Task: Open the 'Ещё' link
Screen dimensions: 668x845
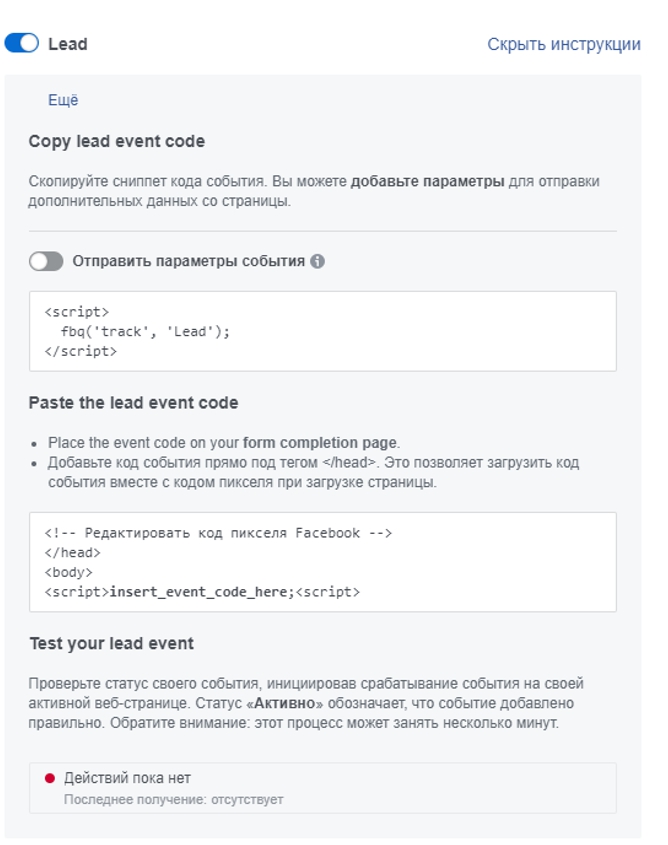Action: pyautogui.click(x=63, y=100)
